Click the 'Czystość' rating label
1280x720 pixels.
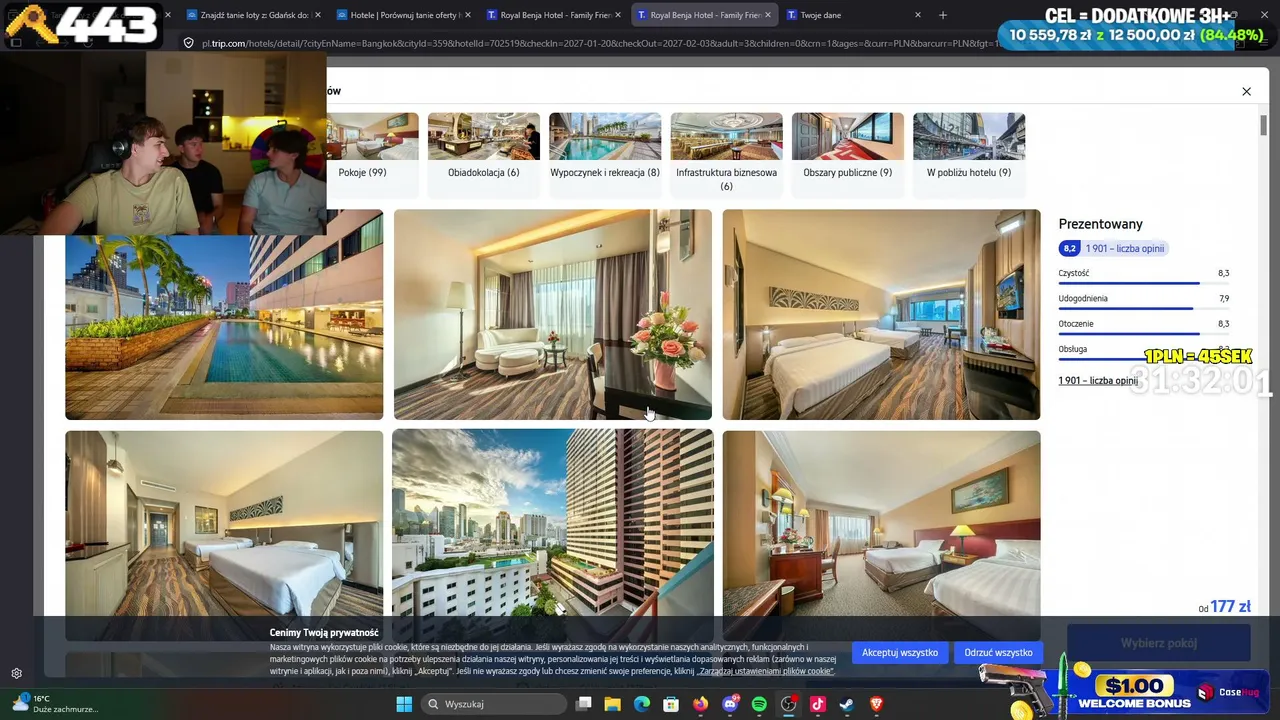click(x=1074, y=273)
